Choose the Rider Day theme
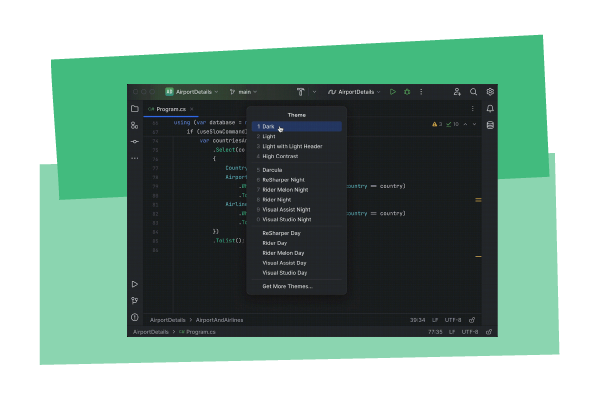600x400 pixels. point(297,243)
